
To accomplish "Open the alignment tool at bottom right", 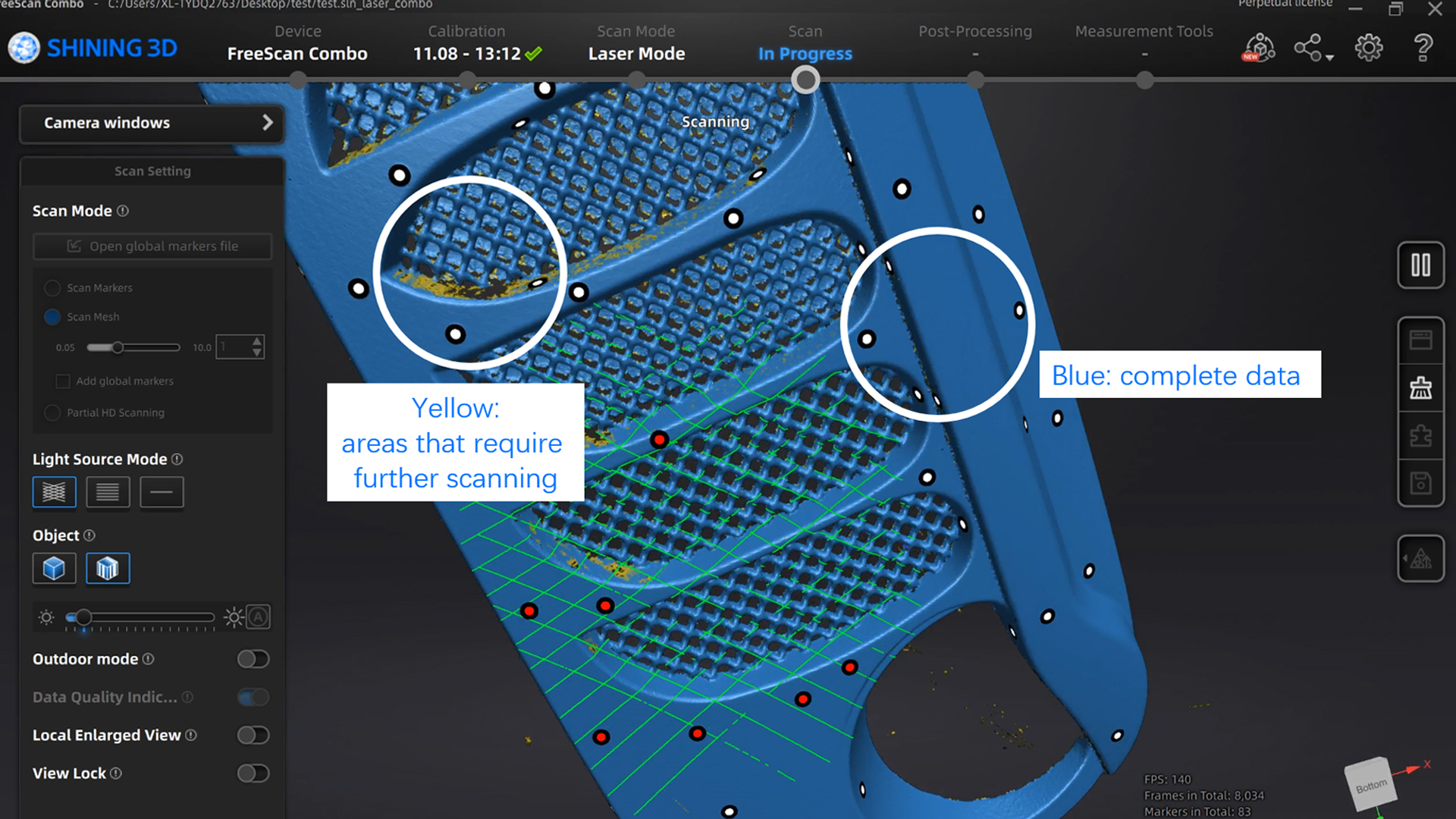I will tap(1421, 559).
